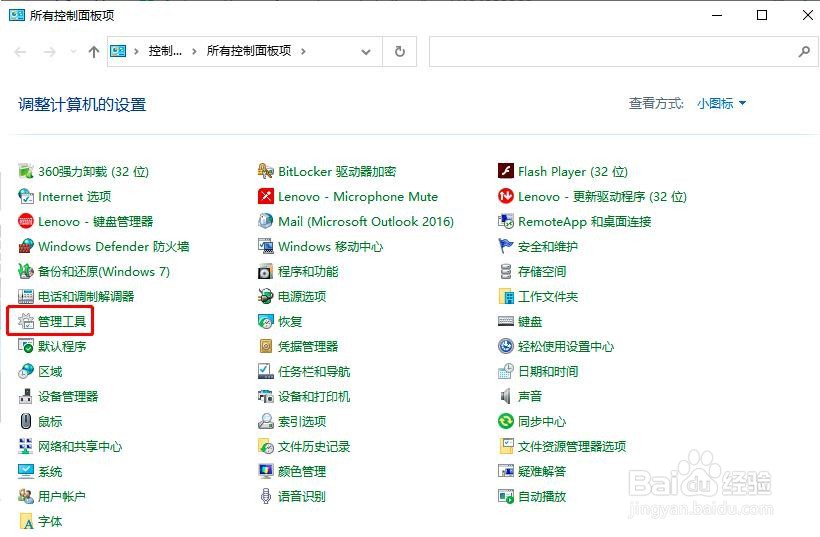Click the 鼠标 mouse icon
Screen dimensions: 820x537
[x=26, y=421]
